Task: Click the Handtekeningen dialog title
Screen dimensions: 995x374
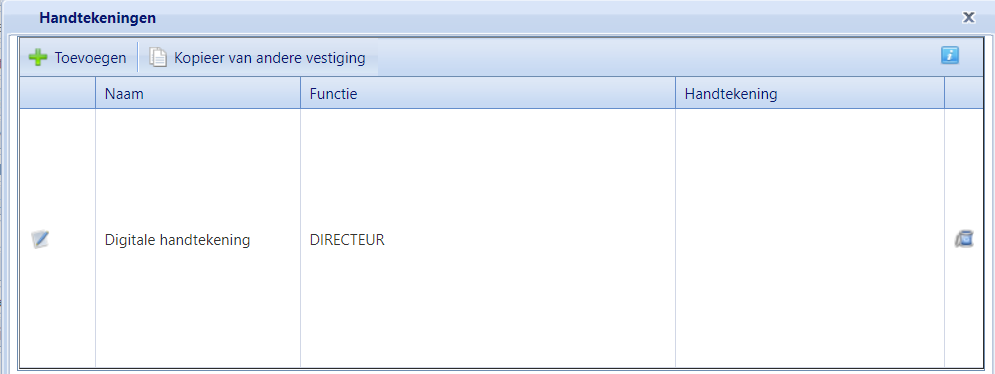Action: (x=98, y=18)
